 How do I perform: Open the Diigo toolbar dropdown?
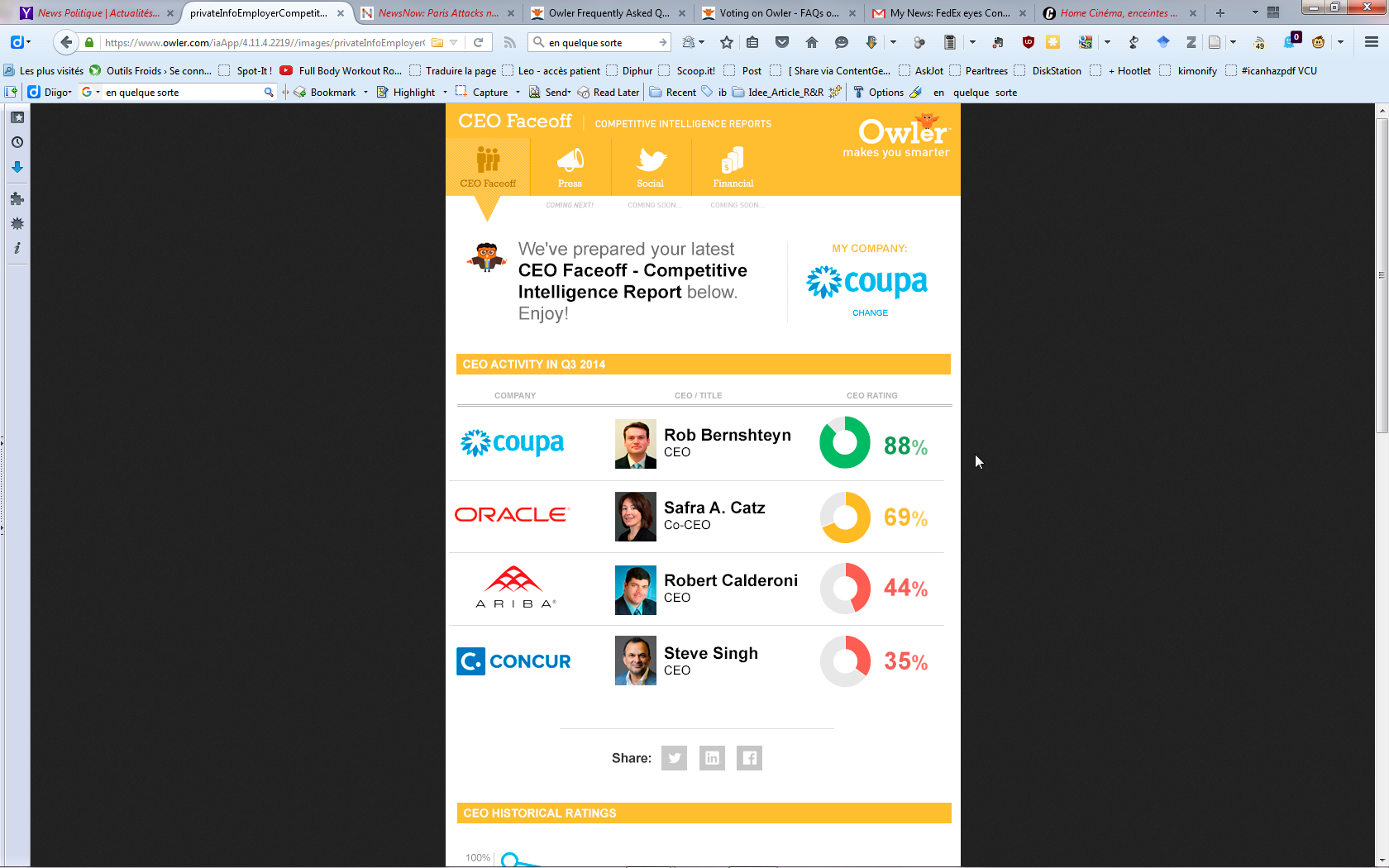(x=50, y=92)
